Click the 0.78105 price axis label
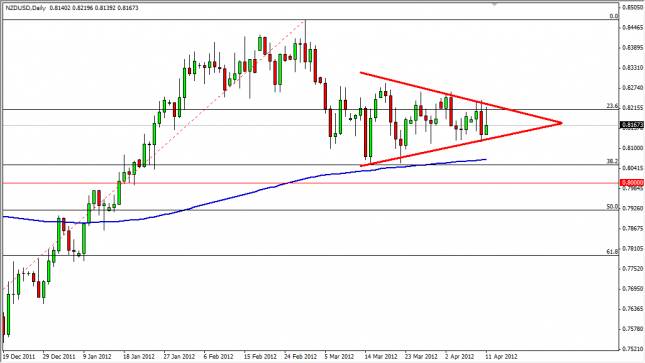 (633, 249)
